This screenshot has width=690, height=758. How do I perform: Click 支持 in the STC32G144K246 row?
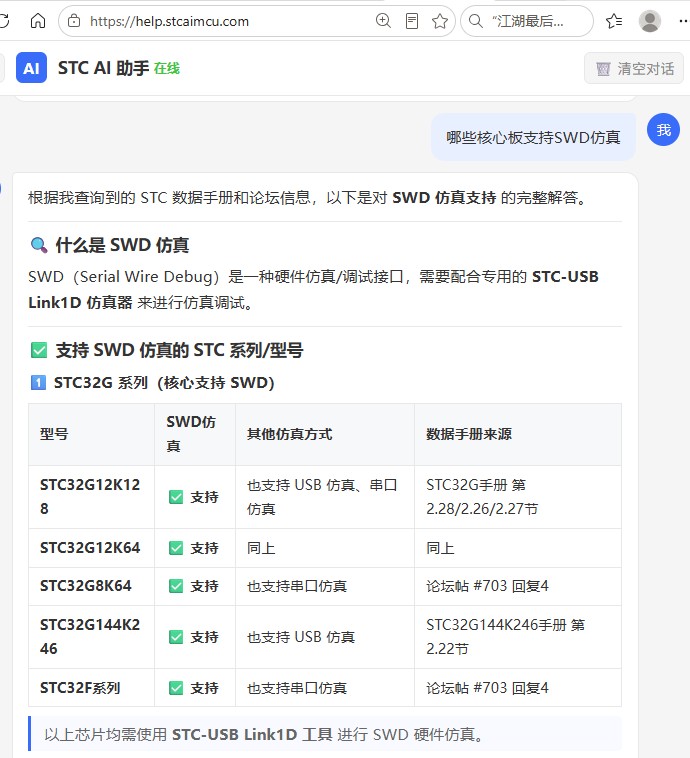click(194, 637)
